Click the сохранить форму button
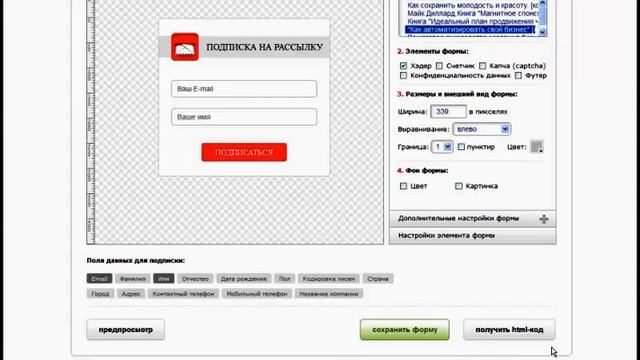Viewport: 640px width, 360px height. (x=404, y=330)
